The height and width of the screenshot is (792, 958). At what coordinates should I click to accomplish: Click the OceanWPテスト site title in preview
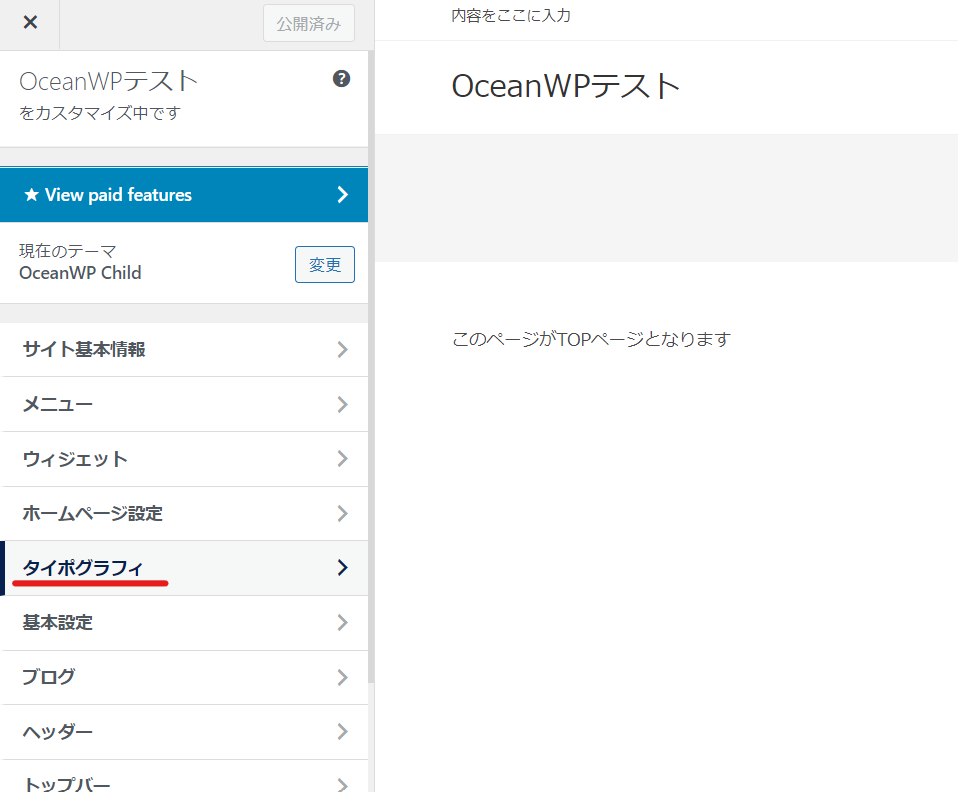(x=566, y=86)
